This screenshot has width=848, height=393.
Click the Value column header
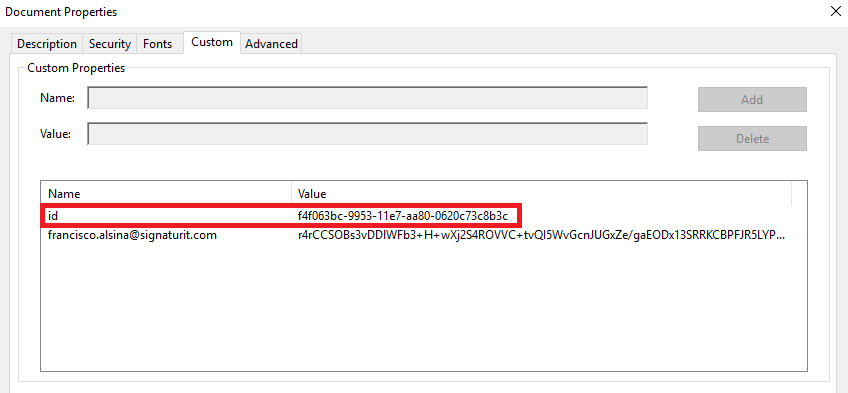[542, 194]
